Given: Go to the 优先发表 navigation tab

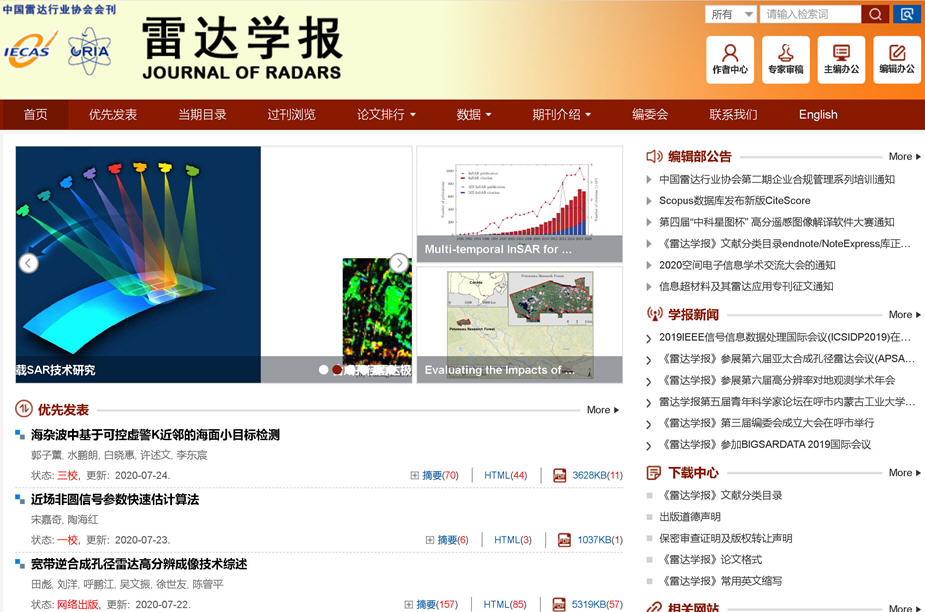Looking at the screenshot, I should point(113,115).
